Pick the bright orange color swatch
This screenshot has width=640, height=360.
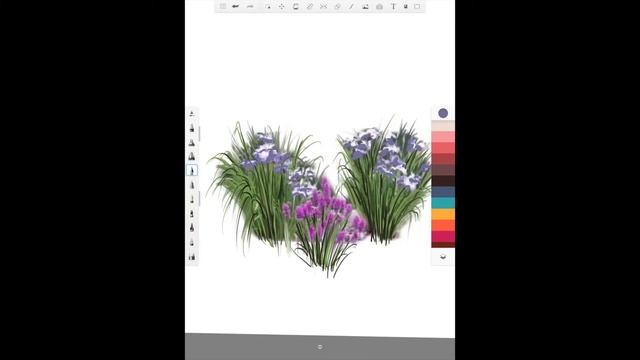[x=443, y=225]
